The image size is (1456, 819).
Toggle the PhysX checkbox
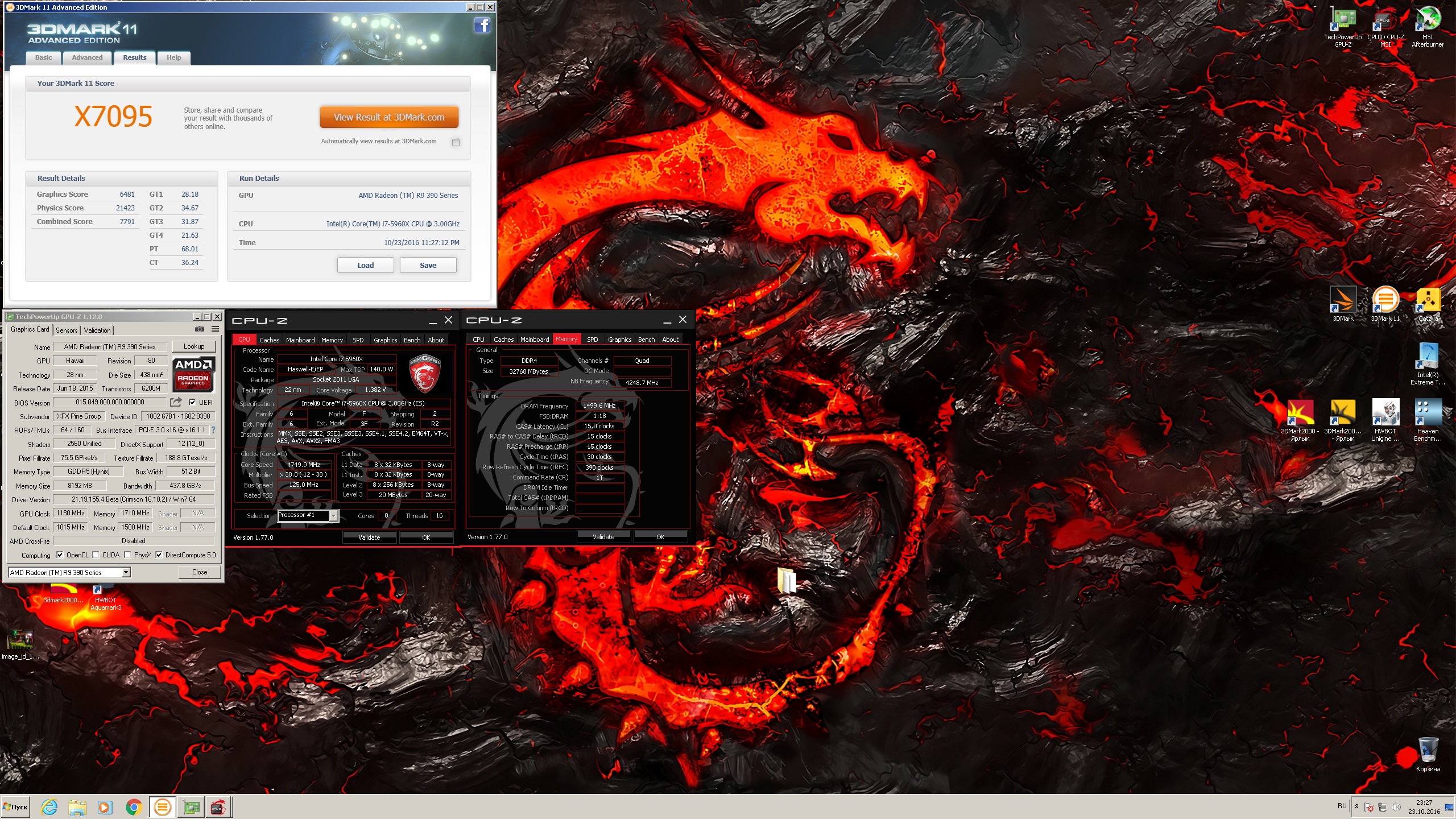(x=127, y=555)
